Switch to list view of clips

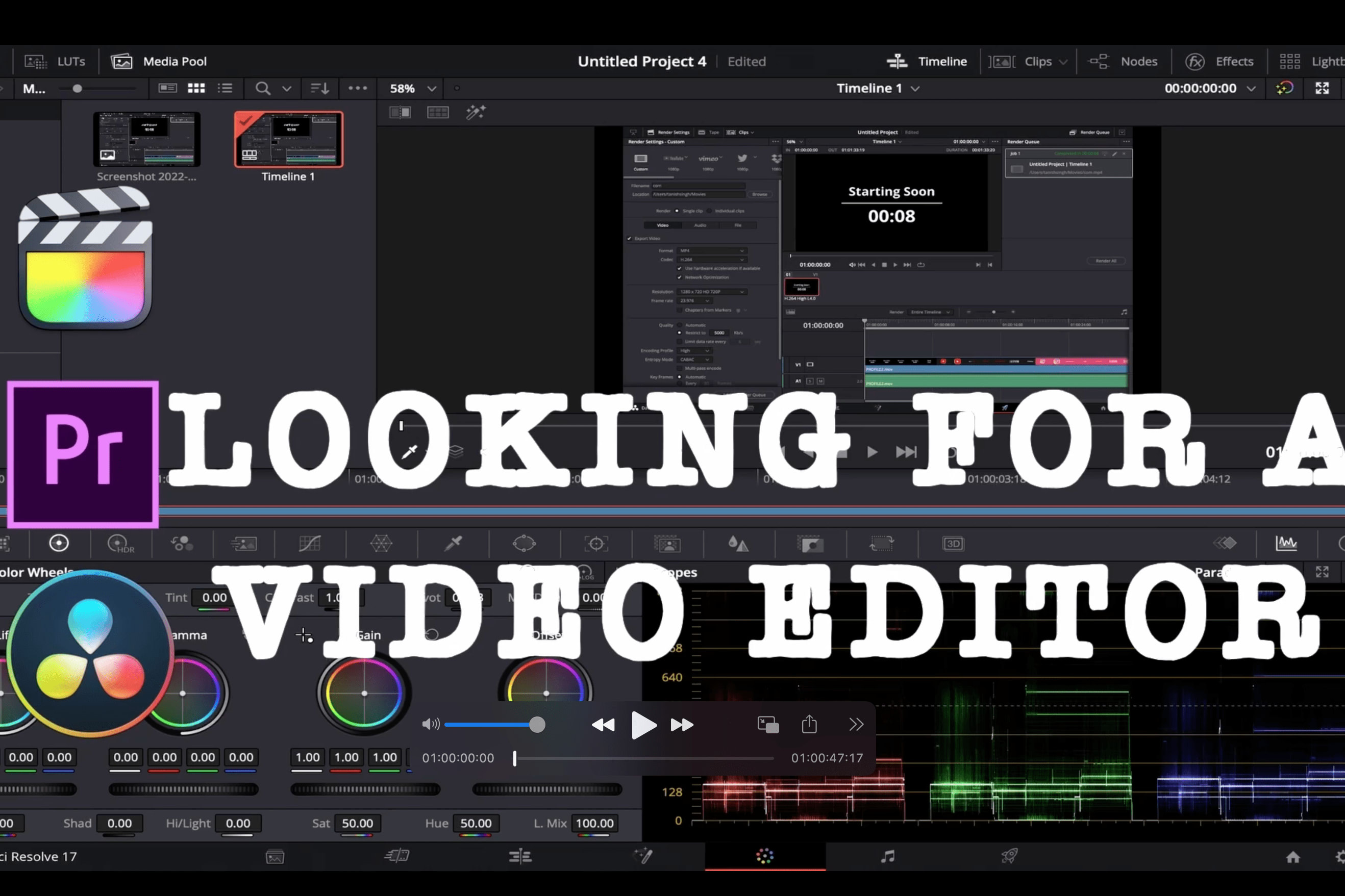coord(225,88)
